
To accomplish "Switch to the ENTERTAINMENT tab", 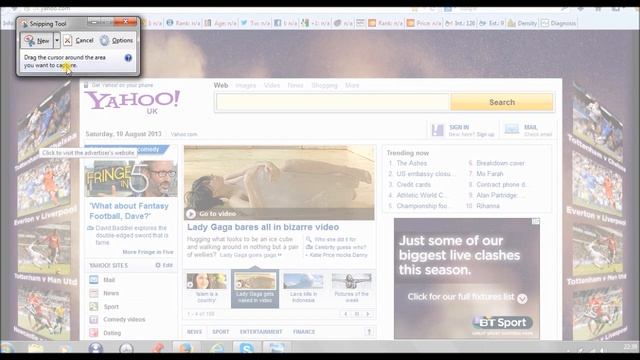I will [x=261, y=332].
